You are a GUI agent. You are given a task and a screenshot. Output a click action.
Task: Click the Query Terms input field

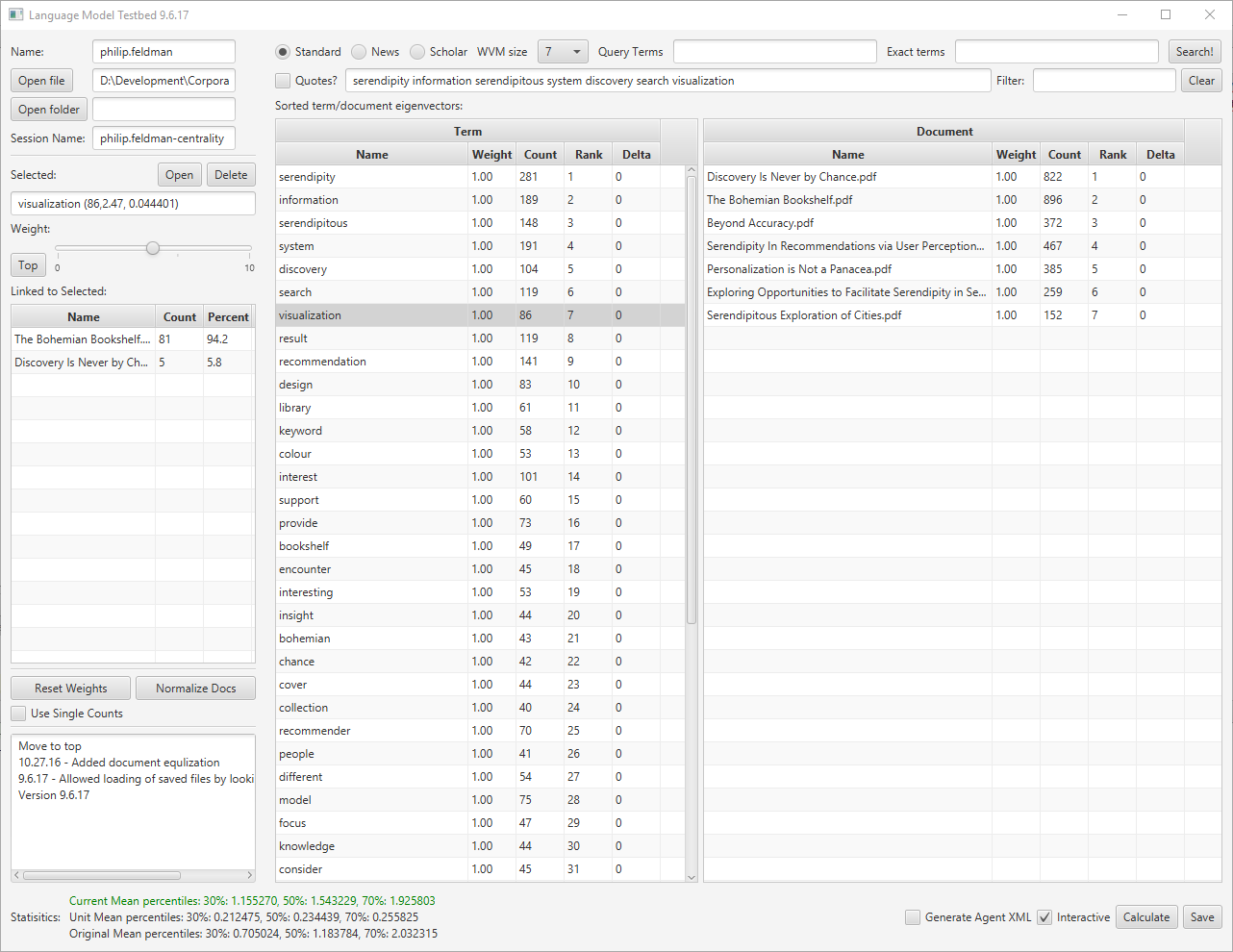774,52
